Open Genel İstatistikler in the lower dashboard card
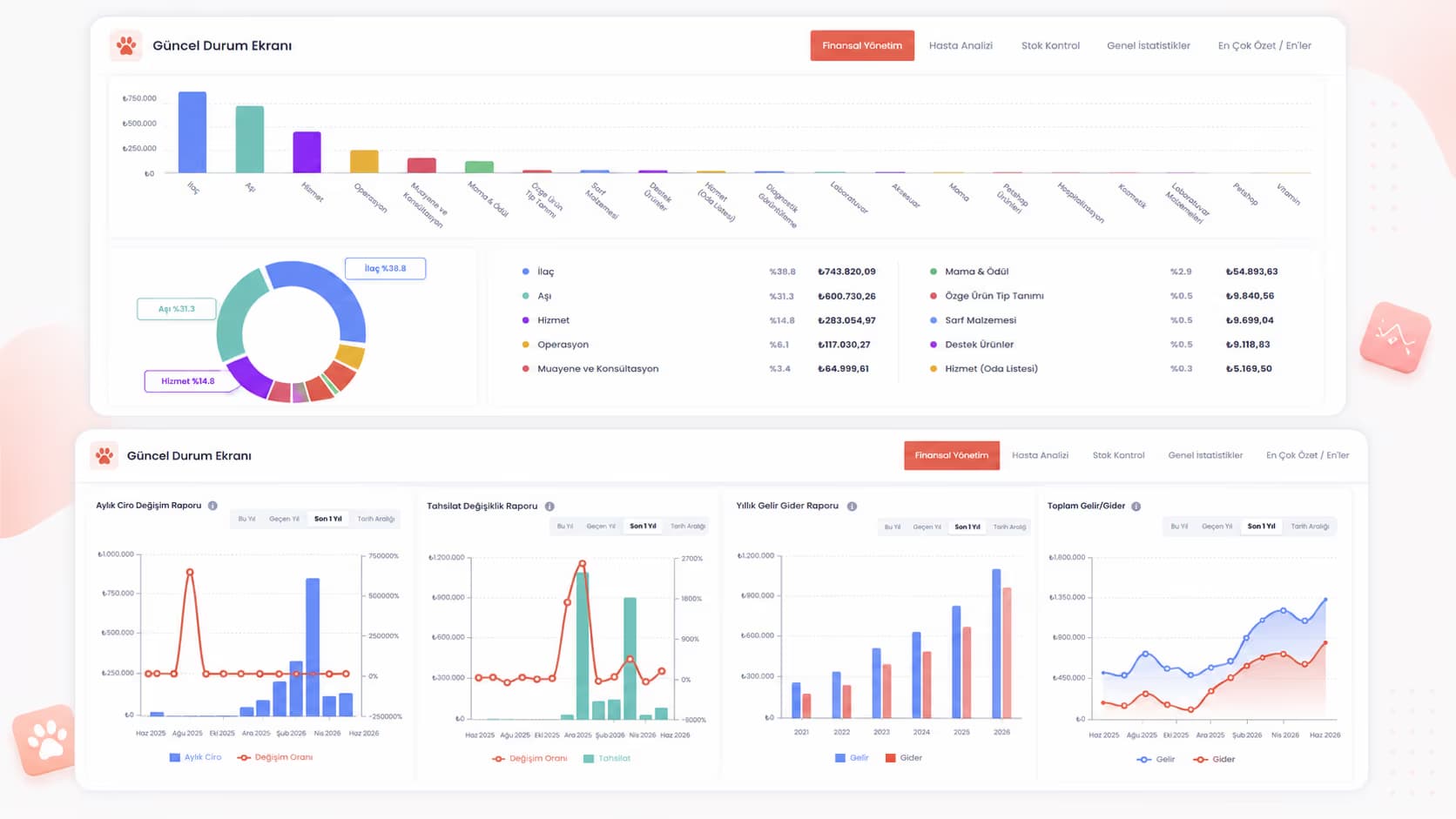This screenshot has width=1456, height=819. pos(1205,455)
